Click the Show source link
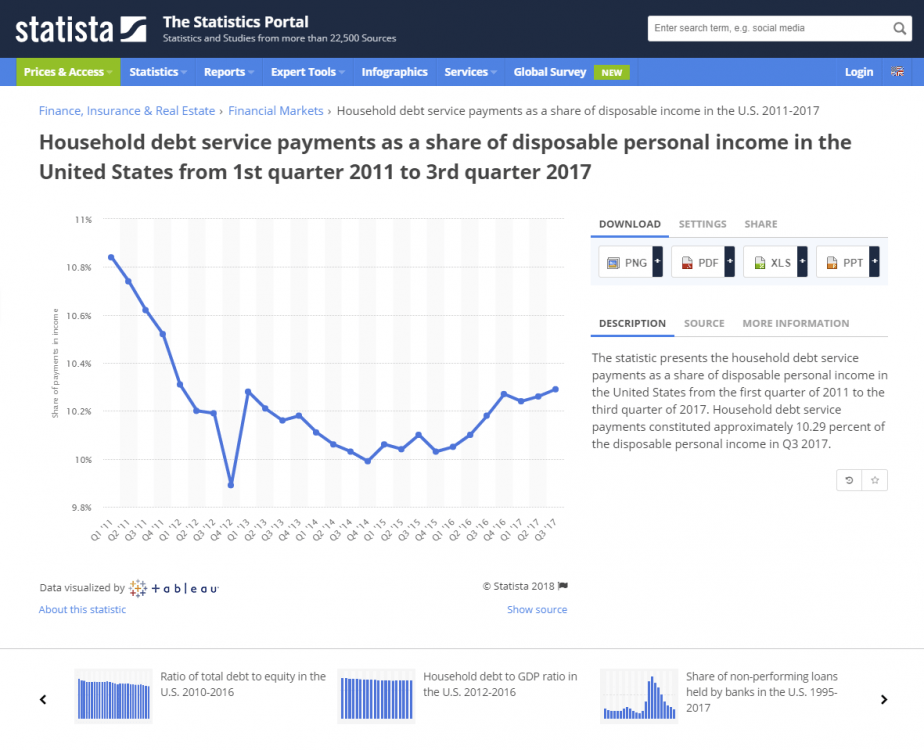 pos(536,609)
